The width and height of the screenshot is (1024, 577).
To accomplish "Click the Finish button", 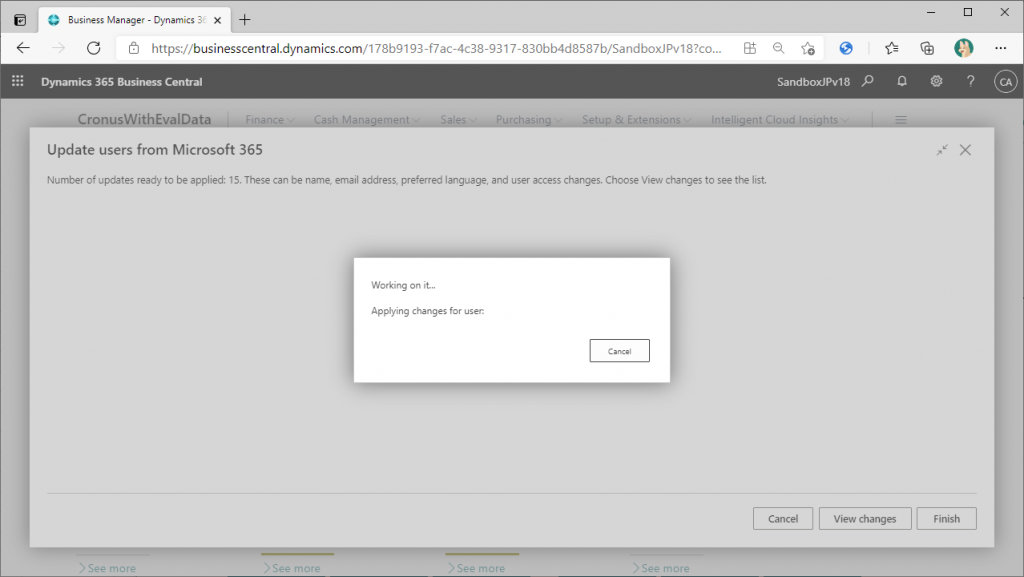I will point(946,518).
